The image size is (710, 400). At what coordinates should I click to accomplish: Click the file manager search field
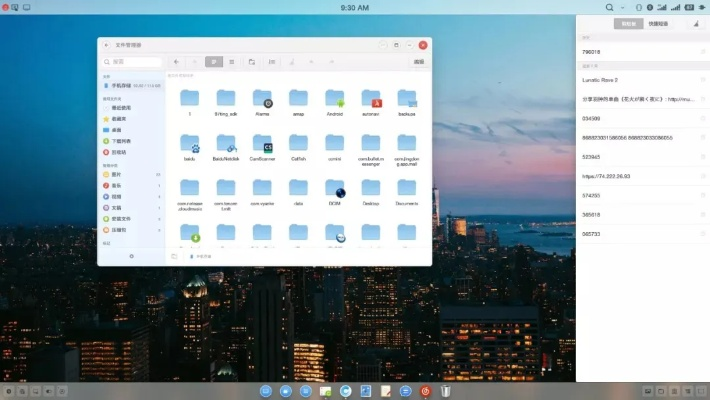131,61
